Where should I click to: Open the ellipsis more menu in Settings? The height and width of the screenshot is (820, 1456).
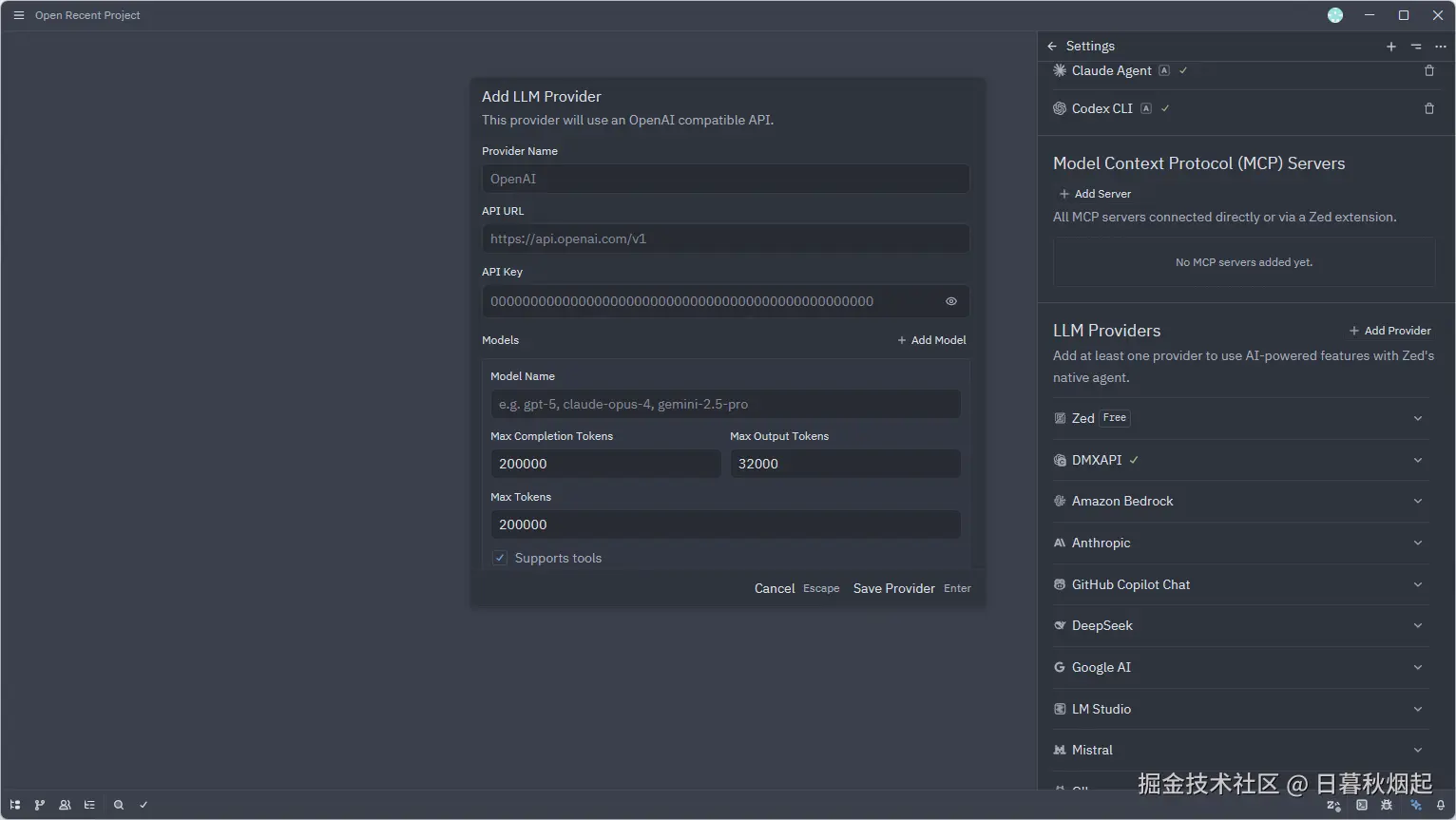tap(1441, 46)
